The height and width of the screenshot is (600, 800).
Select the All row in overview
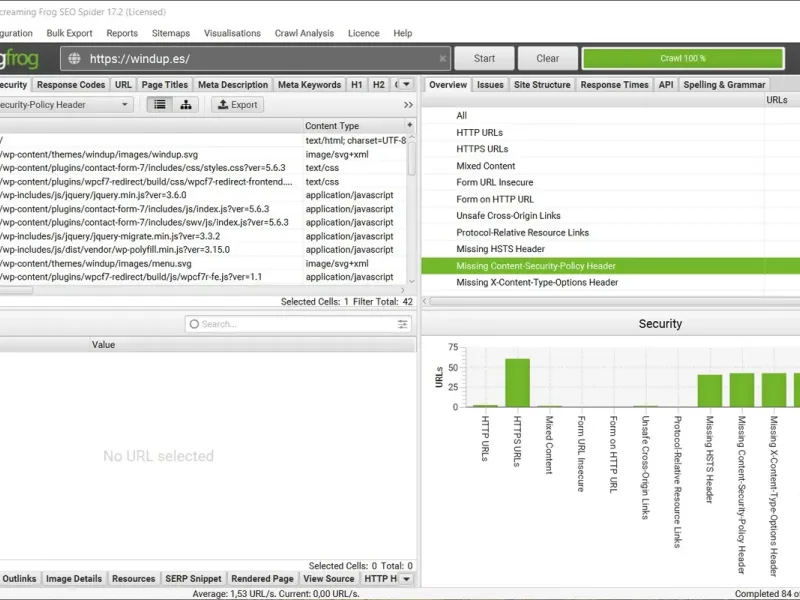tap(610, 115)
